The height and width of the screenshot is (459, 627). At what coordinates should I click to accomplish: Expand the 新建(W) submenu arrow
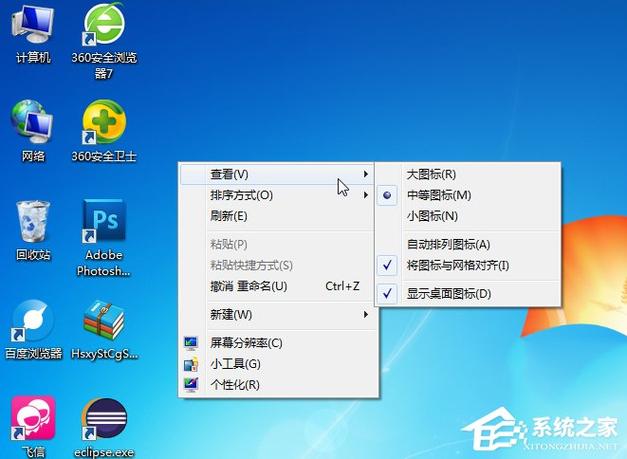point(365,315)
